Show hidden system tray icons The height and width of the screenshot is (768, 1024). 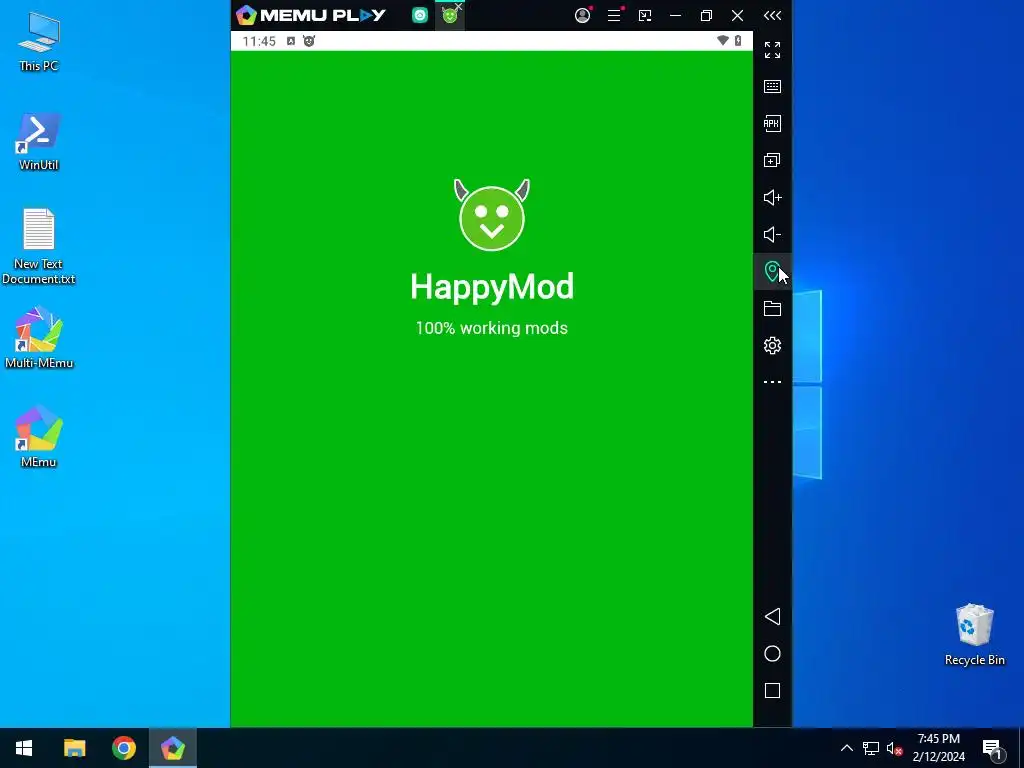(846, 748)
